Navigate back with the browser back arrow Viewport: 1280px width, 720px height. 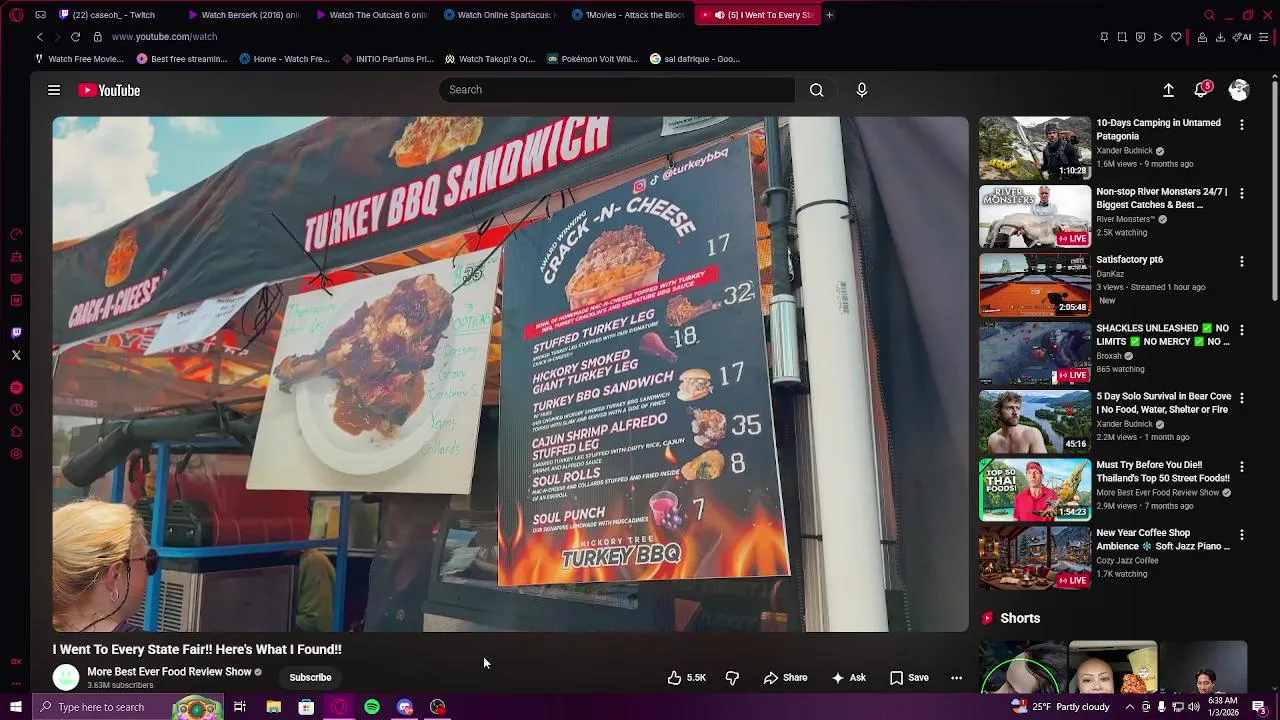pyautogui.click(x=40, y=37)
